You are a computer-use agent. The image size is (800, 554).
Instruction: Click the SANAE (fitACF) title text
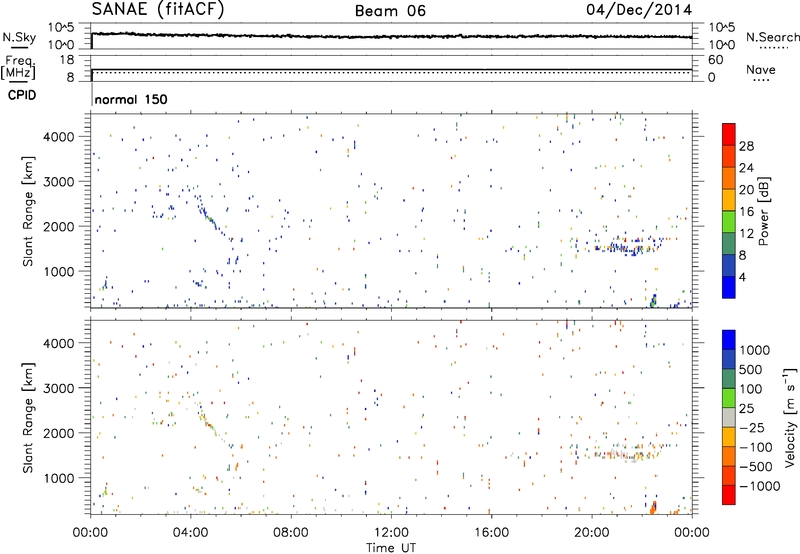pyautogui.click(x=158, y=9)
